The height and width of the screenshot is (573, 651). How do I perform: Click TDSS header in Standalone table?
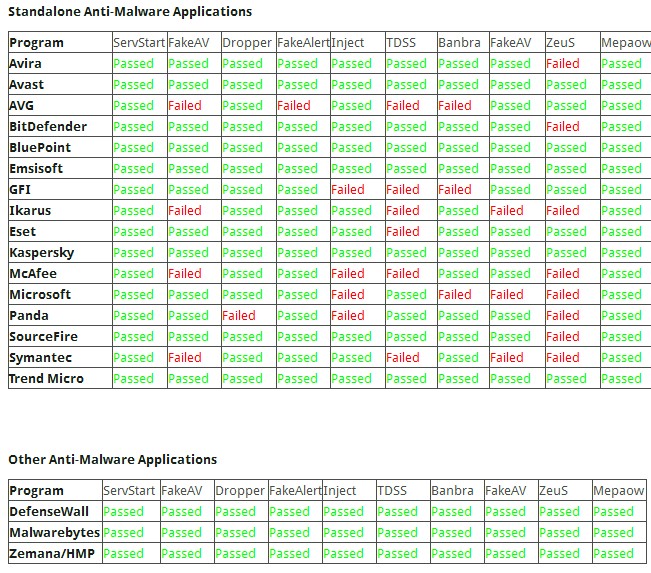click(x=401, y=42)
